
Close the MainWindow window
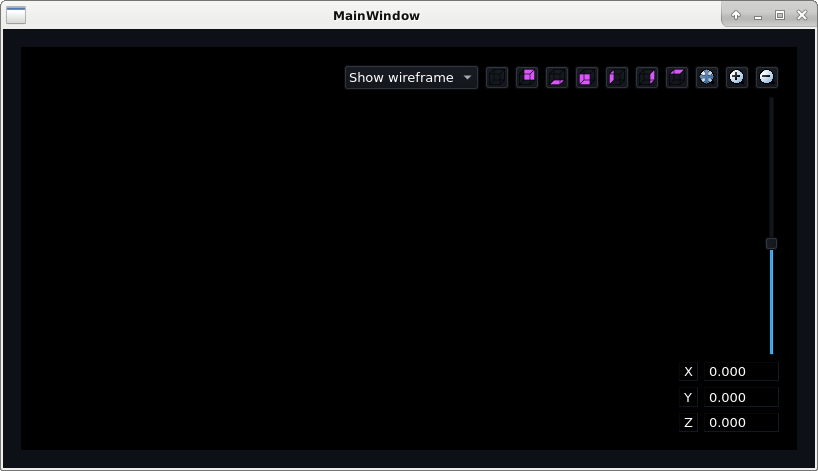(x=802, y=15)
